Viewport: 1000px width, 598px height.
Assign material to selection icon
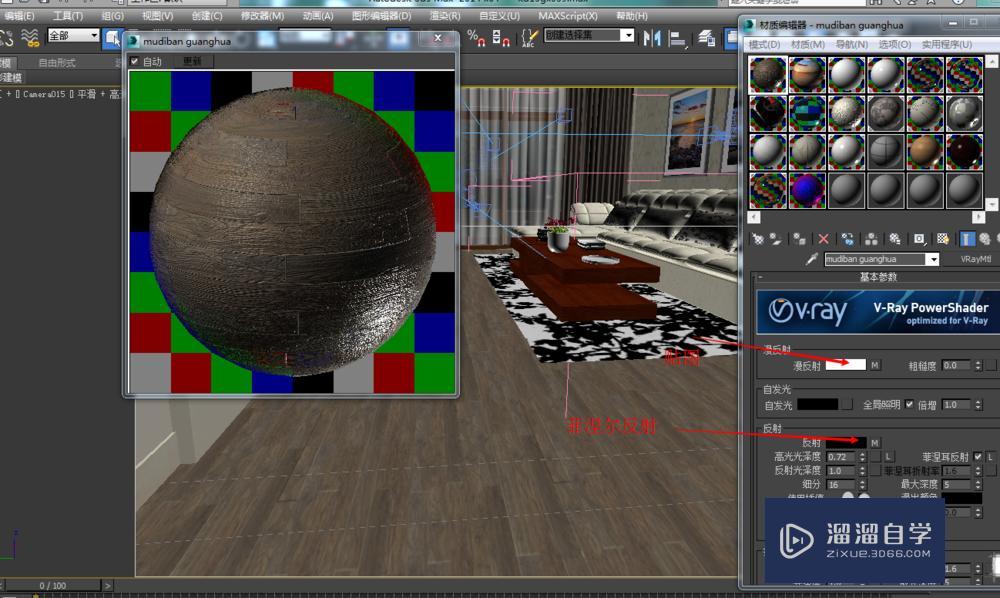pyautogui.click(x=799, y=239)
